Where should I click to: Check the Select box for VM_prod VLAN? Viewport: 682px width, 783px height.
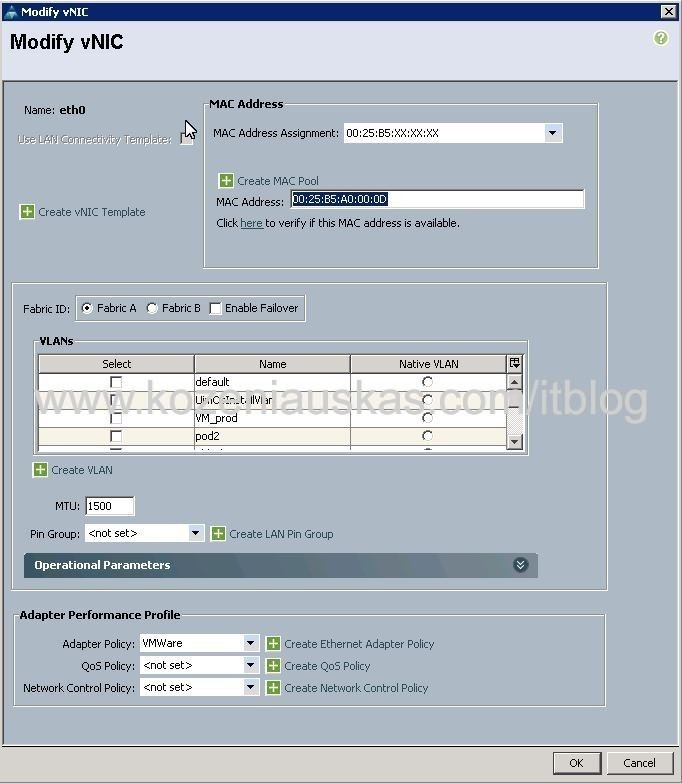[116, 418]
